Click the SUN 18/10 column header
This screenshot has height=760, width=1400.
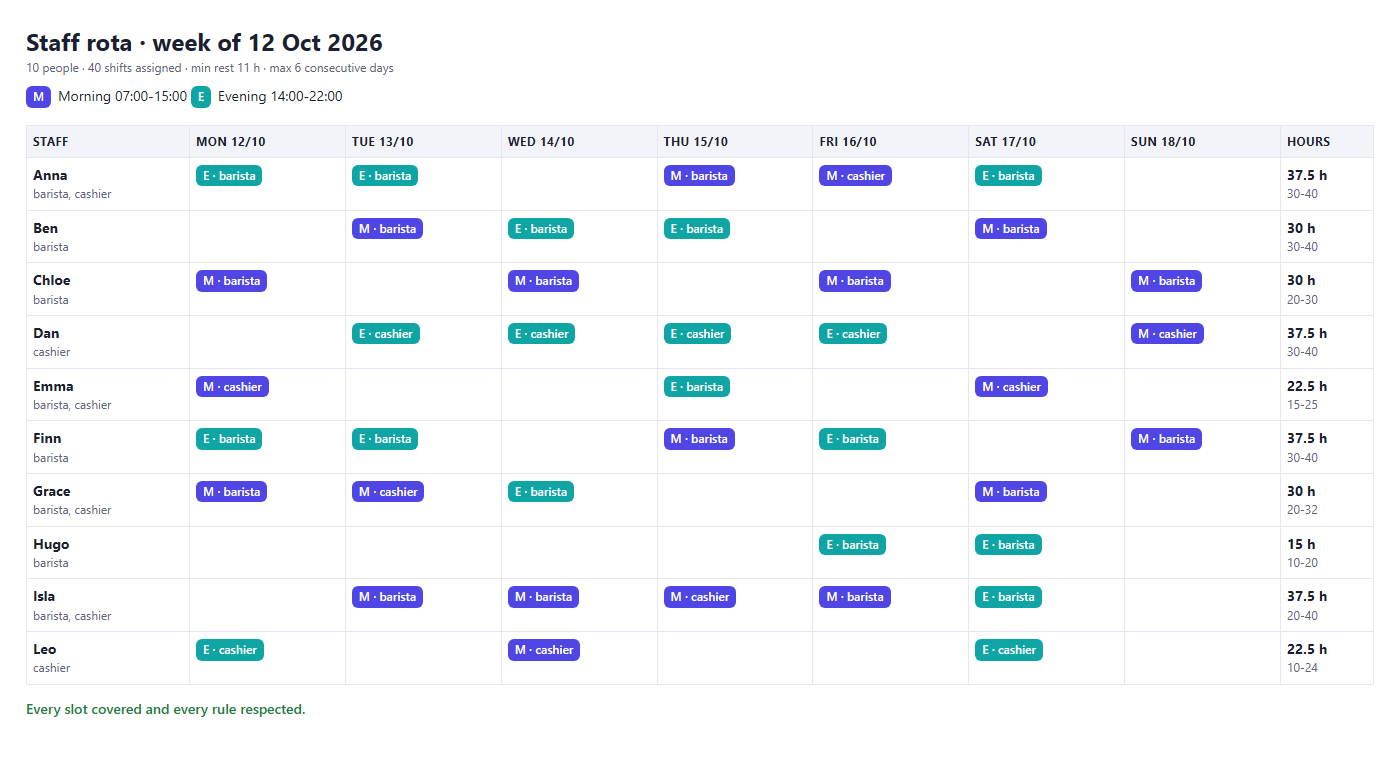[1202, 142]
